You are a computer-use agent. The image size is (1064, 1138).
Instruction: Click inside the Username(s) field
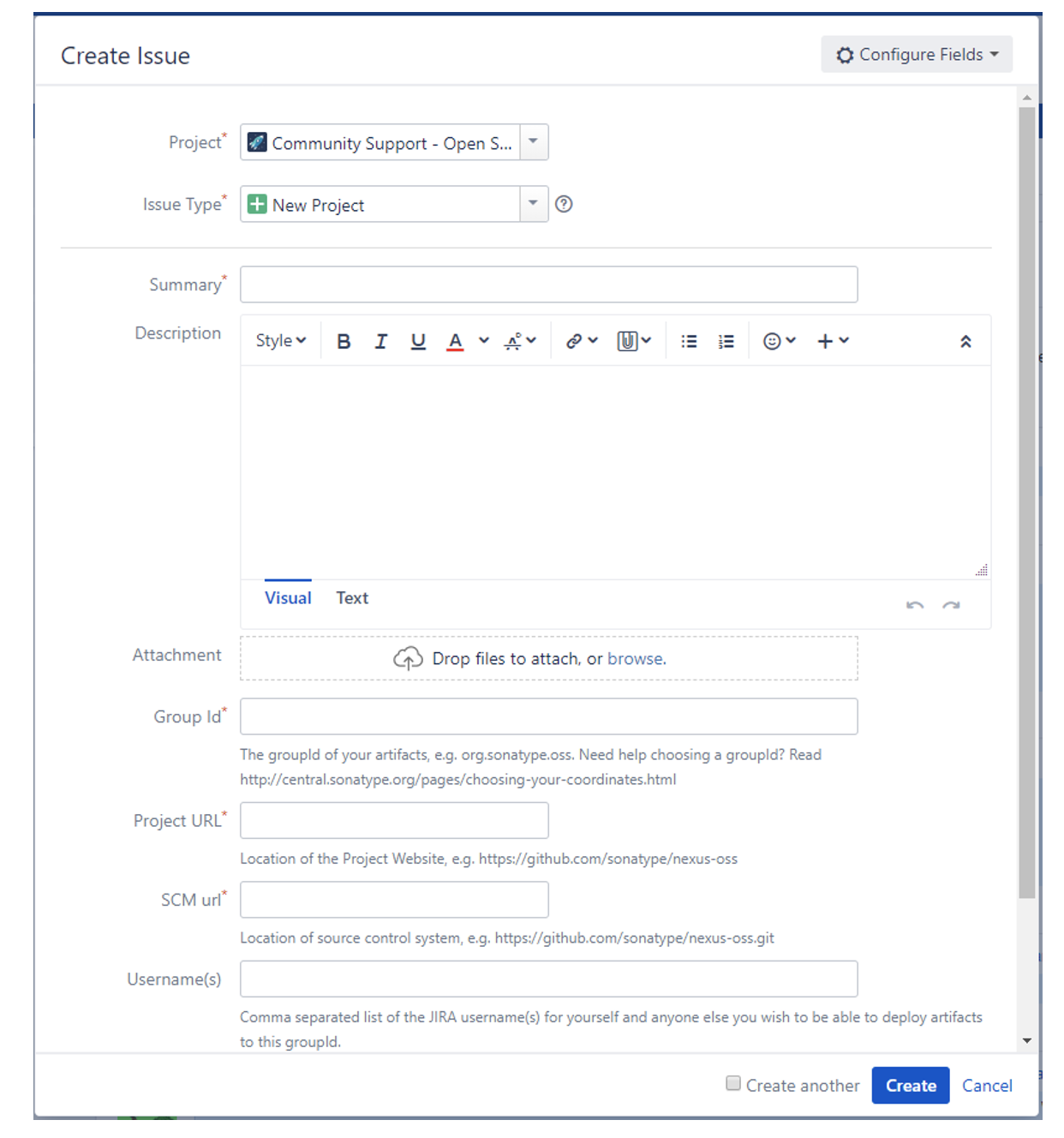549,979
